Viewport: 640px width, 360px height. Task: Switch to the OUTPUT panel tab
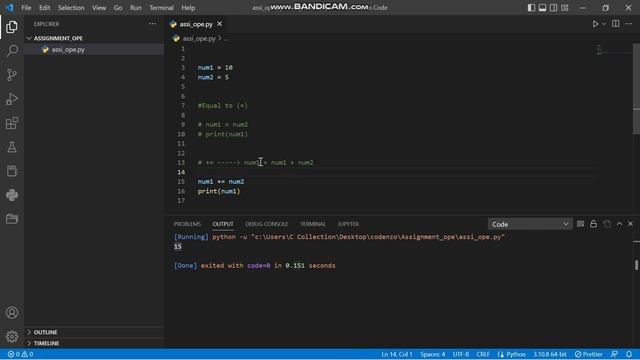pyautogui.click(x=223, y=224)
